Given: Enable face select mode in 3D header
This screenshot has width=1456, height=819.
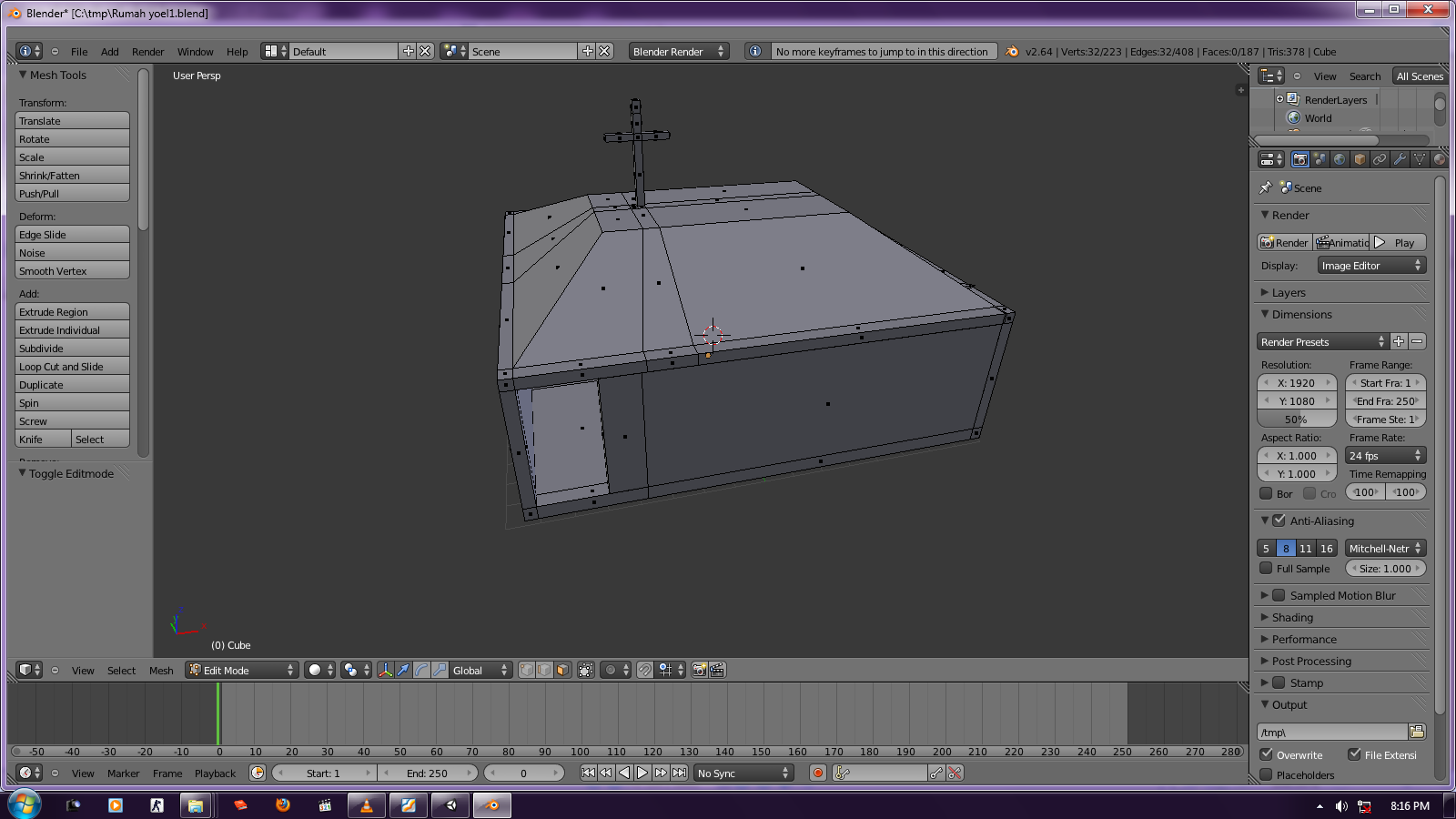Looking at the screenshot, I should [x=562, y=670].
